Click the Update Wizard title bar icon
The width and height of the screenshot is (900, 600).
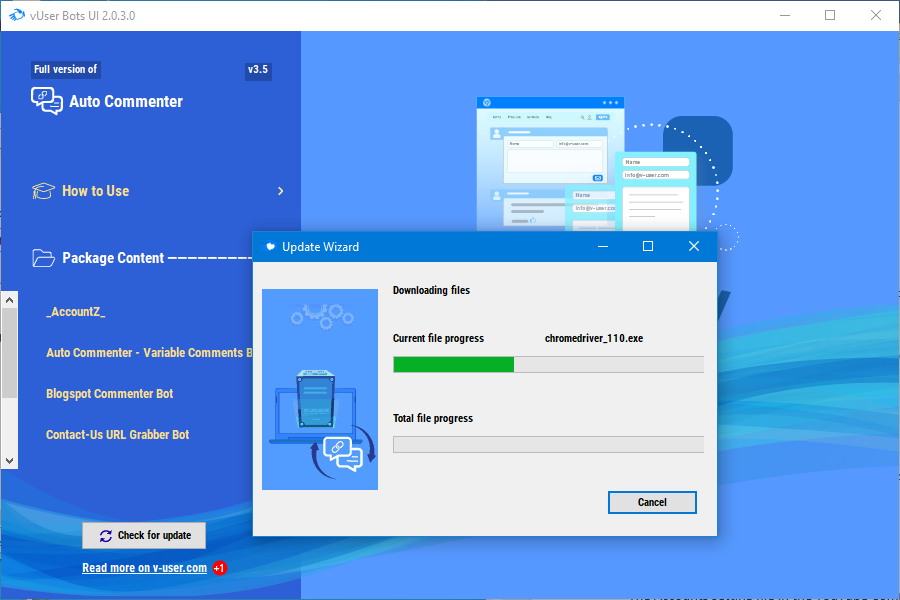[x=270, y=247]
